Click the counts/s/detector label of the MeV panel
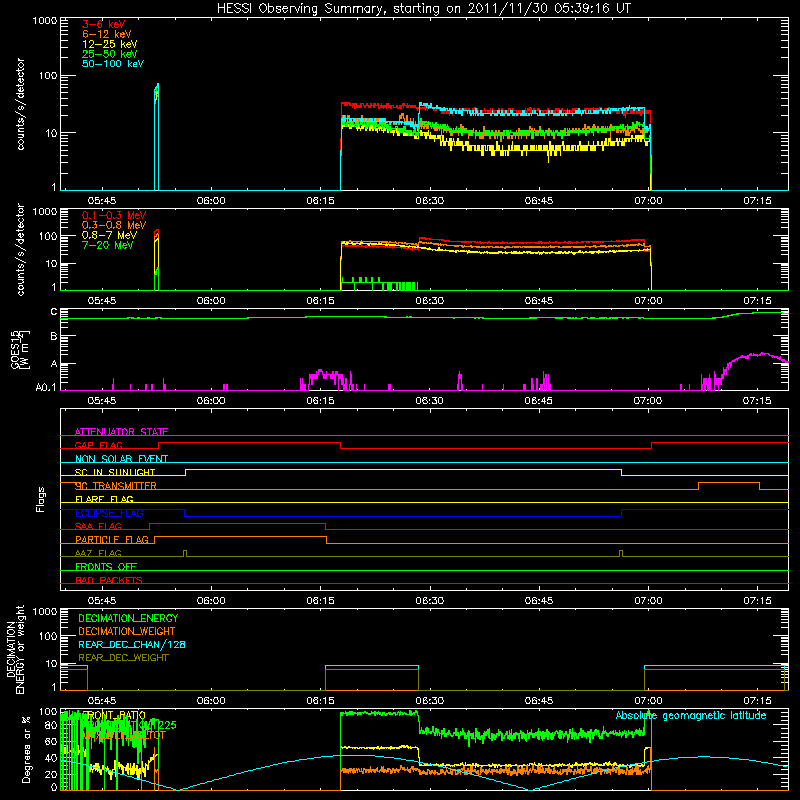 tap(21, 249)
